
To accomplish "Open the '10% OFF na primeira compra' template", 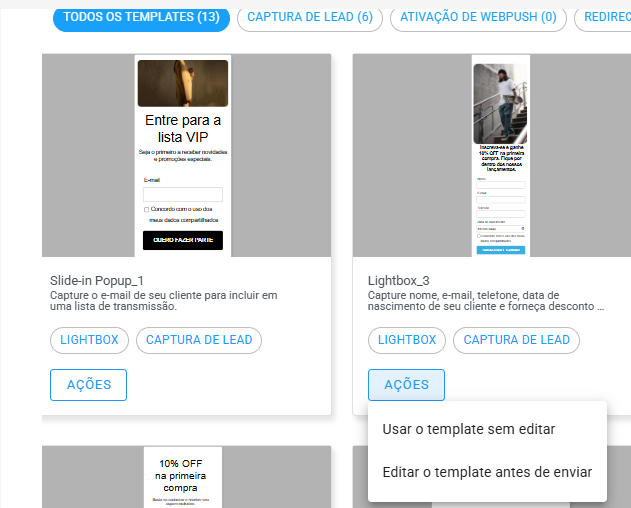I will coord(183,477).
